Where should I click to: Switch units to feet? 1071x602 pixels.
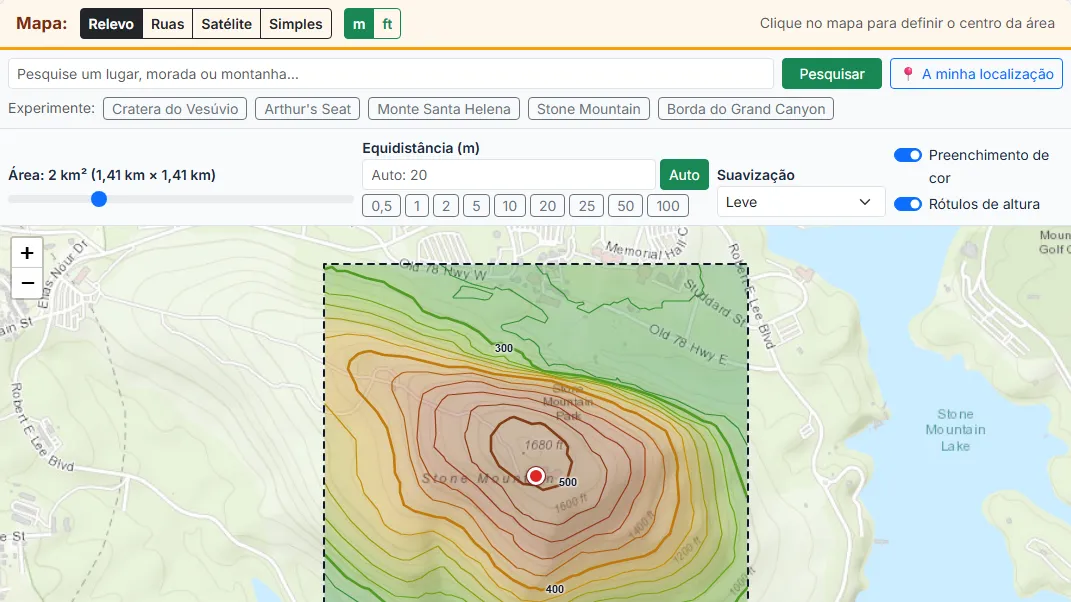click(x=387, y=24)
